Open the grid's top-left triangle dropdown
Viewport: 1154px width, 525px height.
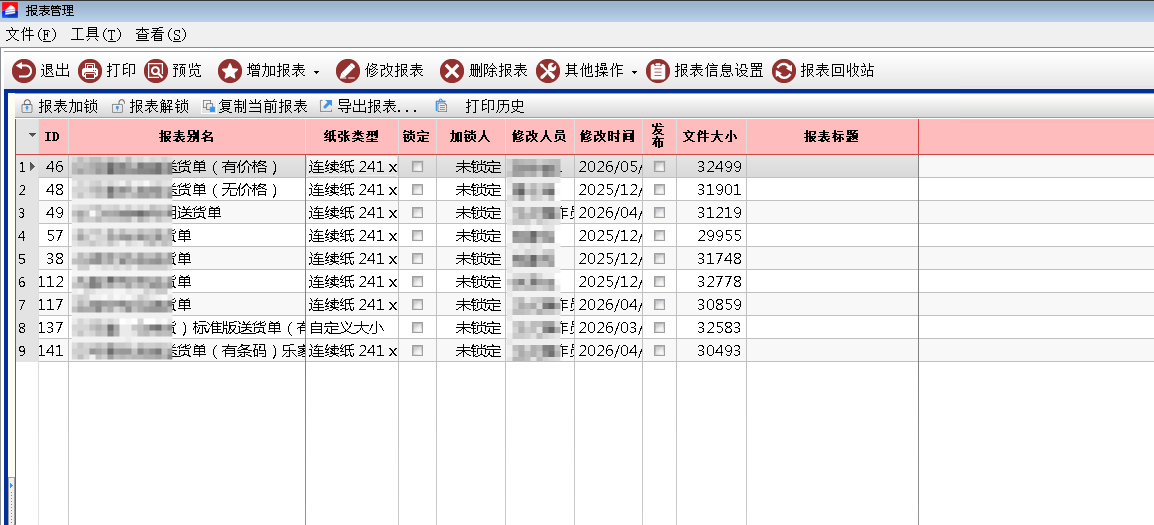[32, 135]
